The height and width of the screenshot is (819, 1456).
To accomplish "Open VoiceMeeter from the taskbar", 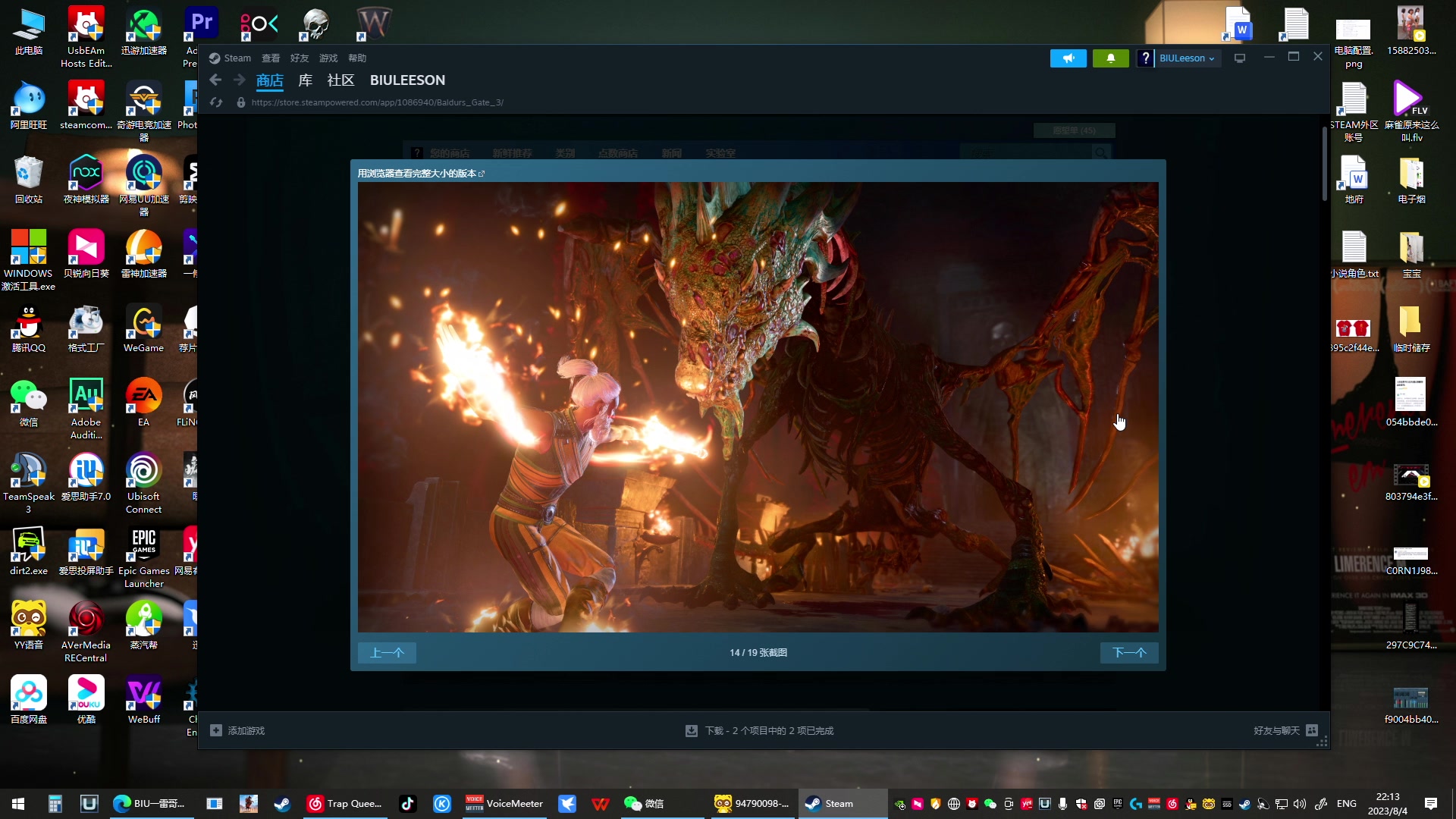I will (x=504, y=804).
